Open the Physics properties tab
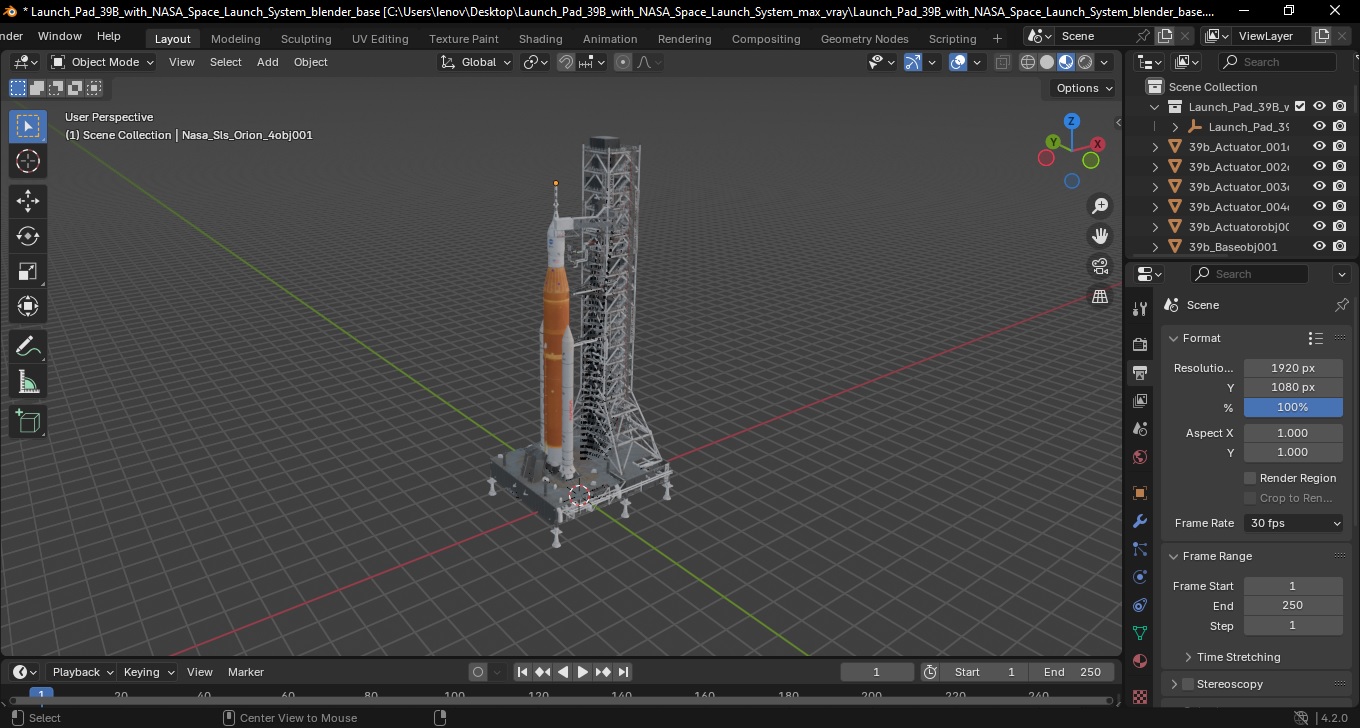This screenshot has width=1360, height=728. coord(1140,577)
